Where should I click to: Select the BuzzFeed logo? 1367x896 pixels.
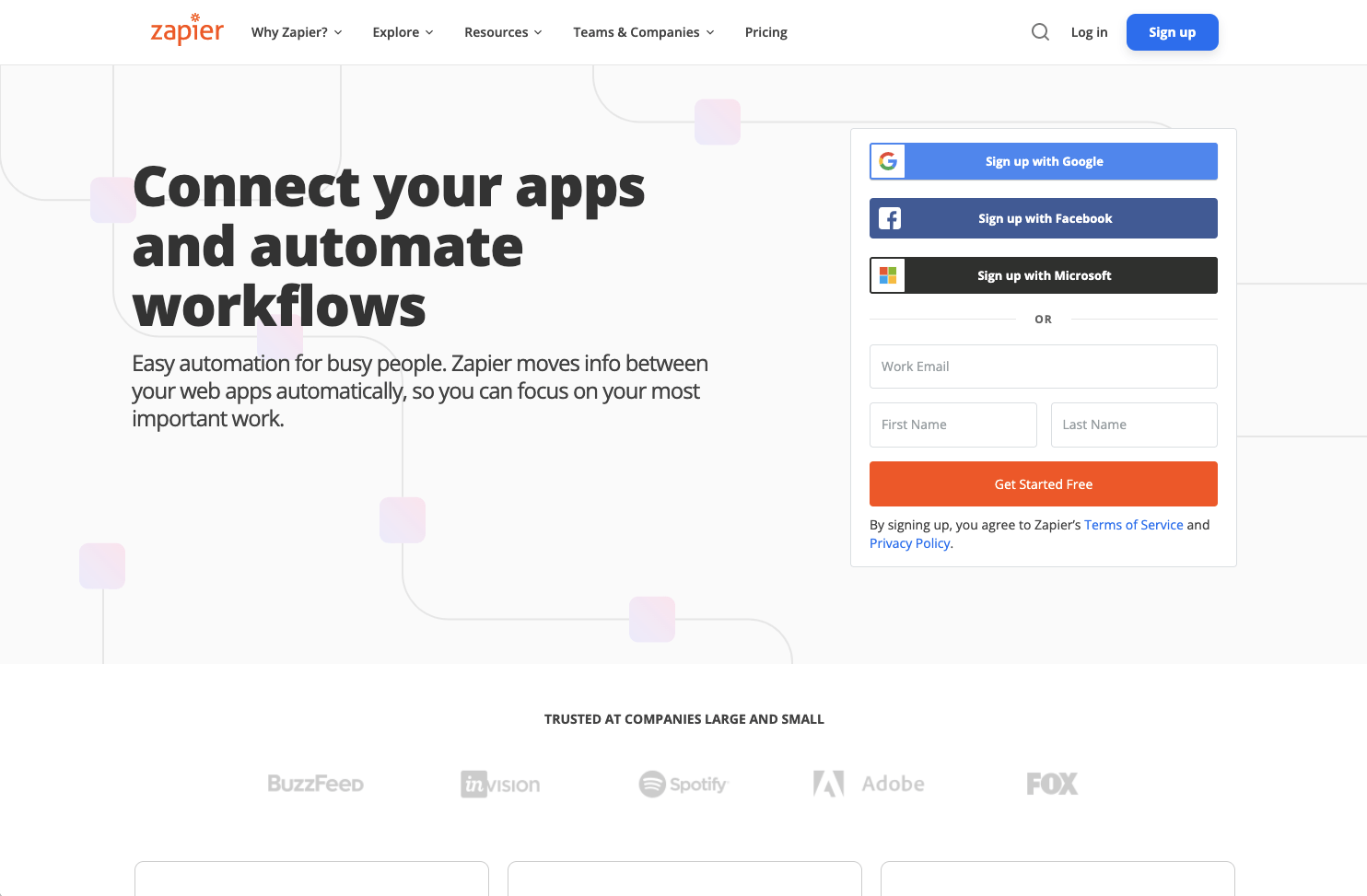click(315, 783)
